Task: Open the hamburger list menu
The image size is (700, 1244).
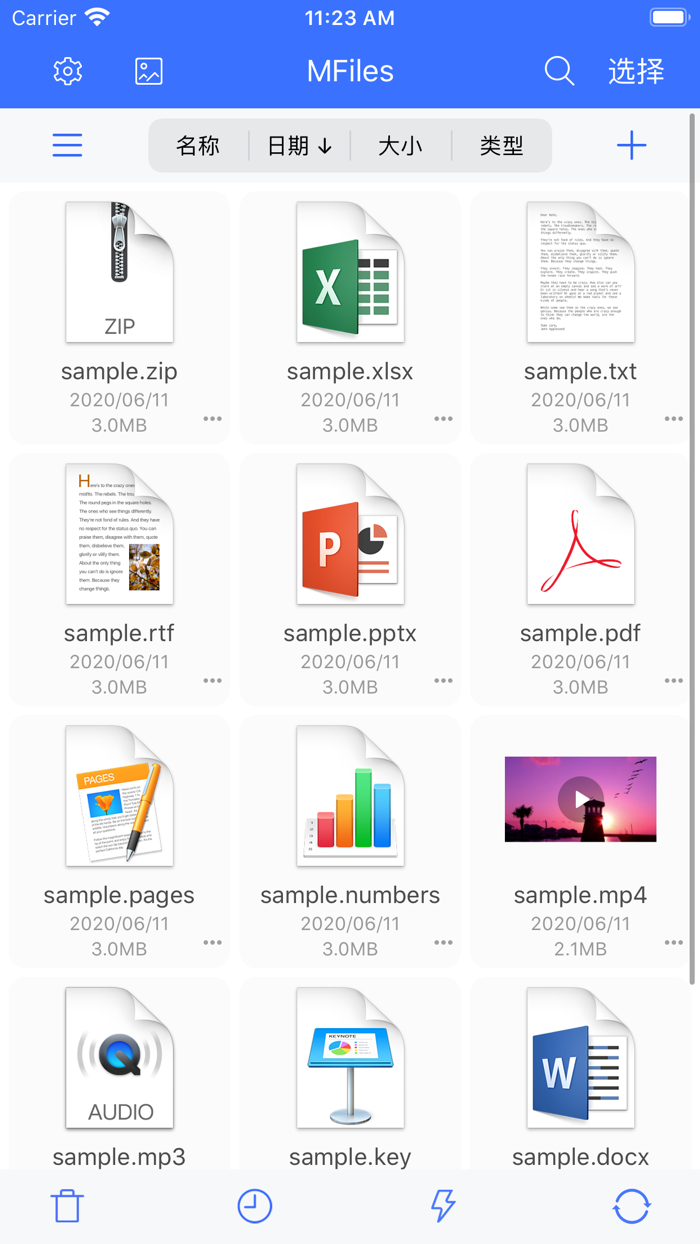Action: (67, 146)
